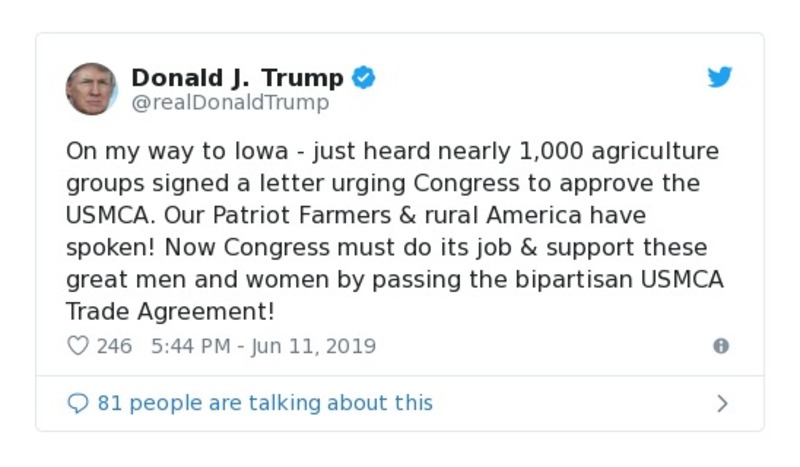This screenshot has width=800, height=467.
Task: Click the 246 likes count
Action: click(x=114, y=346)
